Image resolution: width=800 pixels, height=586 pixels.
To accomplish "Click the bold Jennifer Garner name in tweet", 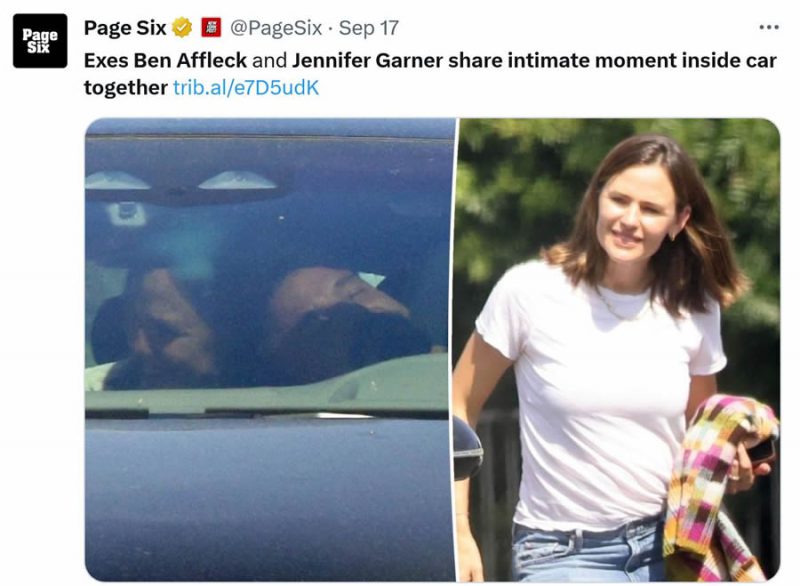I will (x=367, y=61).
